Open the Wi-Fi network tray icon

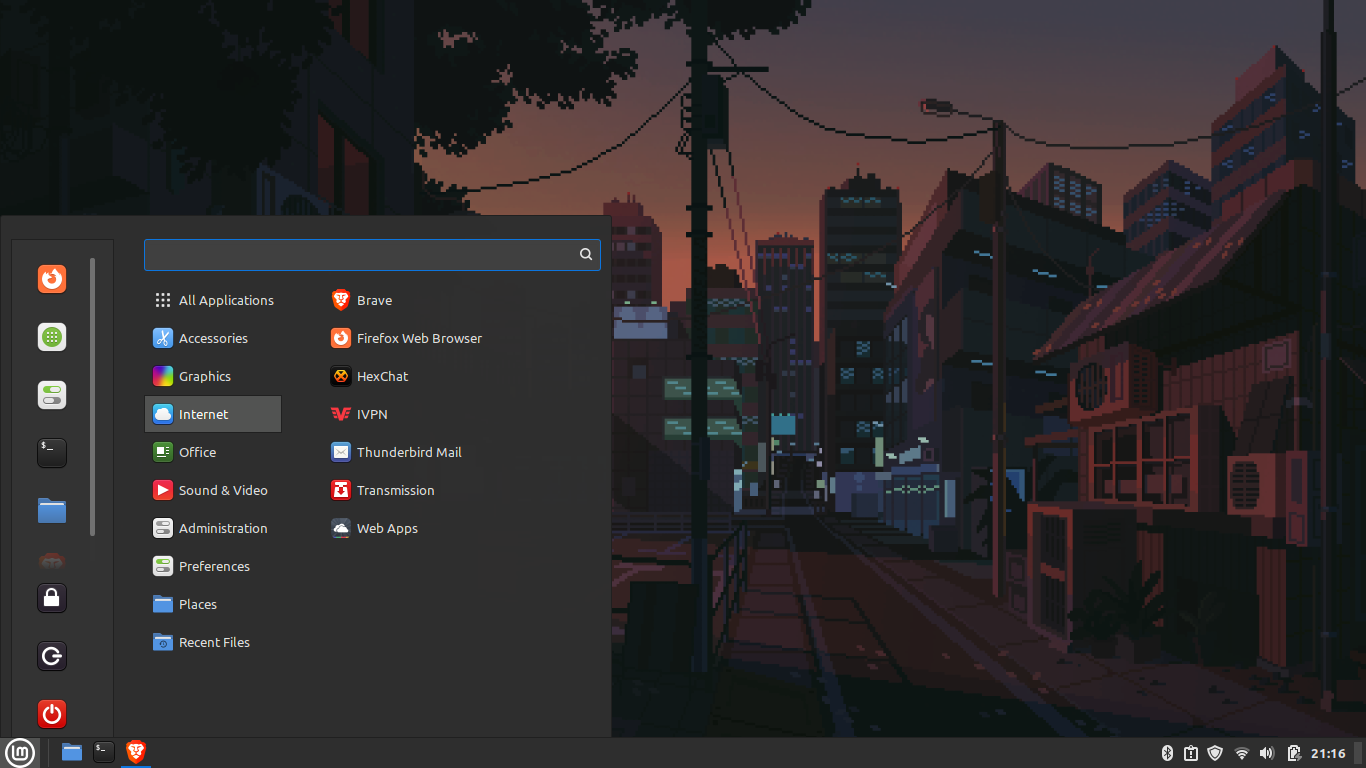(1241, 753)
